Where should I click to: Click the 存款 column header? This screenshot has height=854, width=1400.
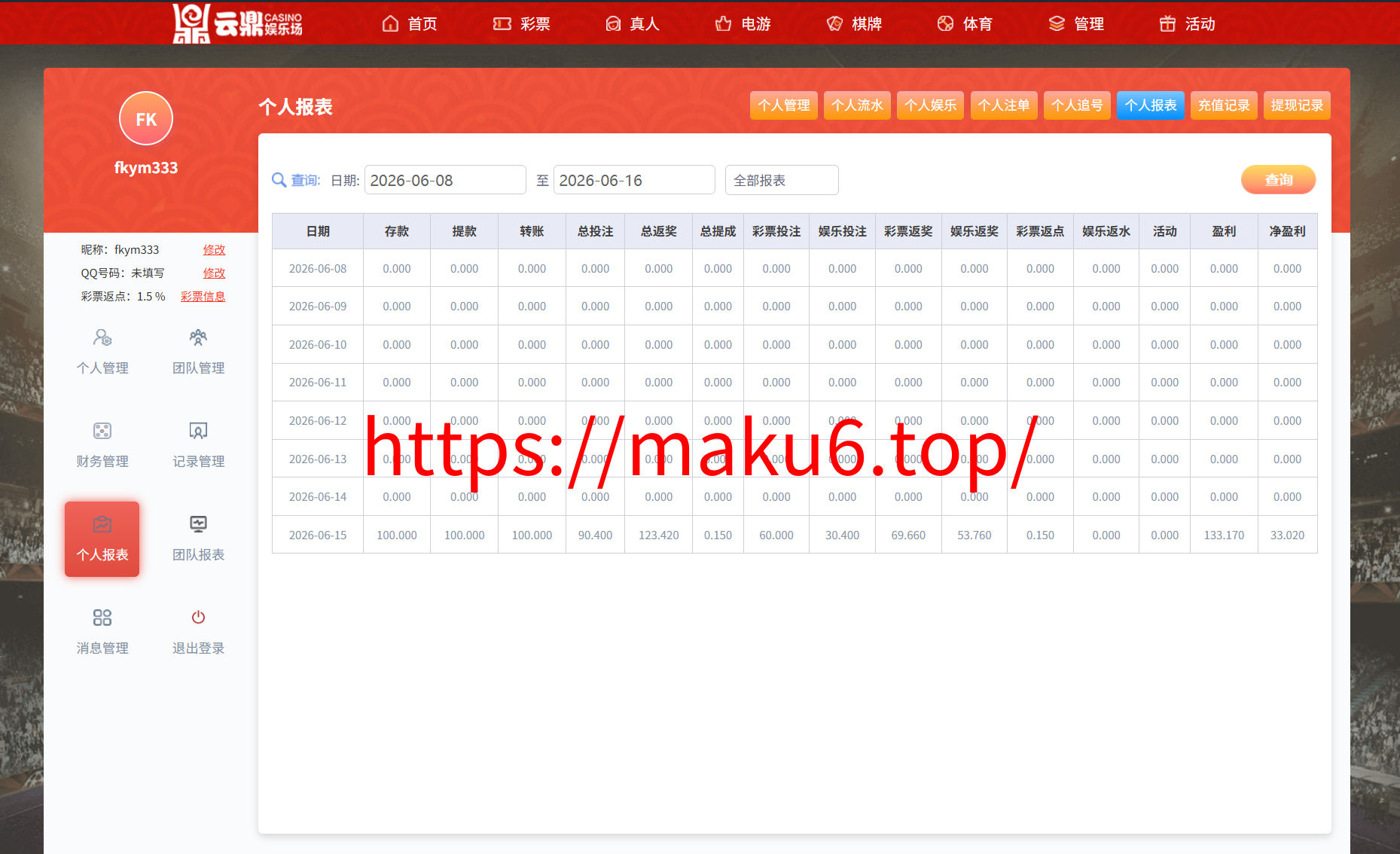point(397,231)
